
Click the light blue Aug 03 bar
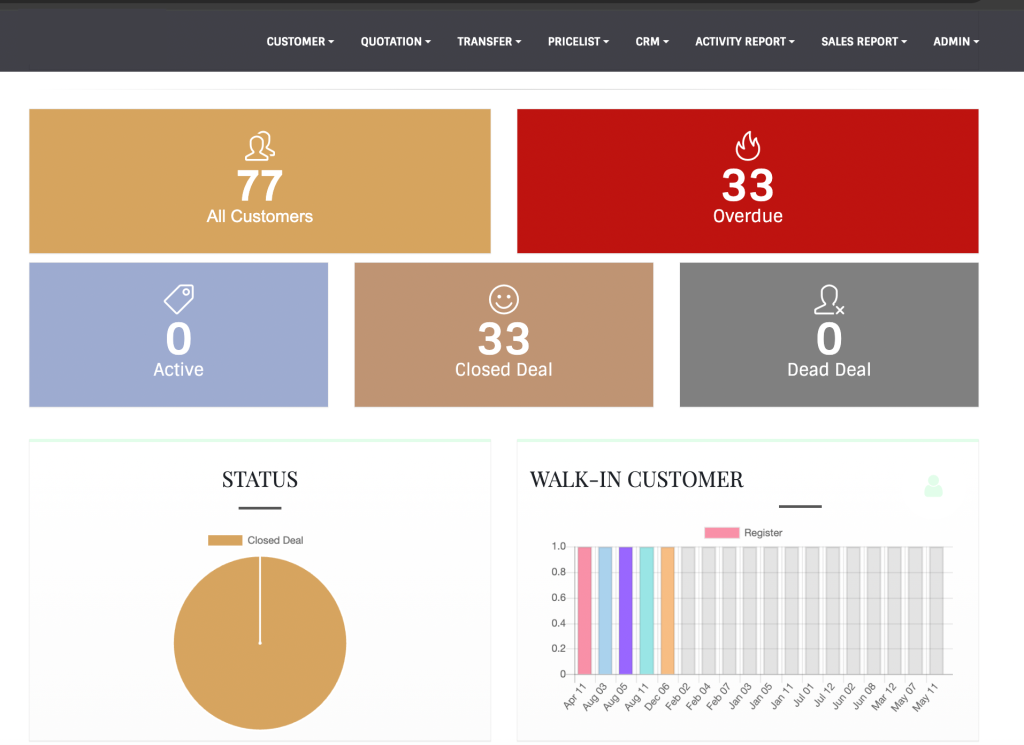tap(605, 610)
